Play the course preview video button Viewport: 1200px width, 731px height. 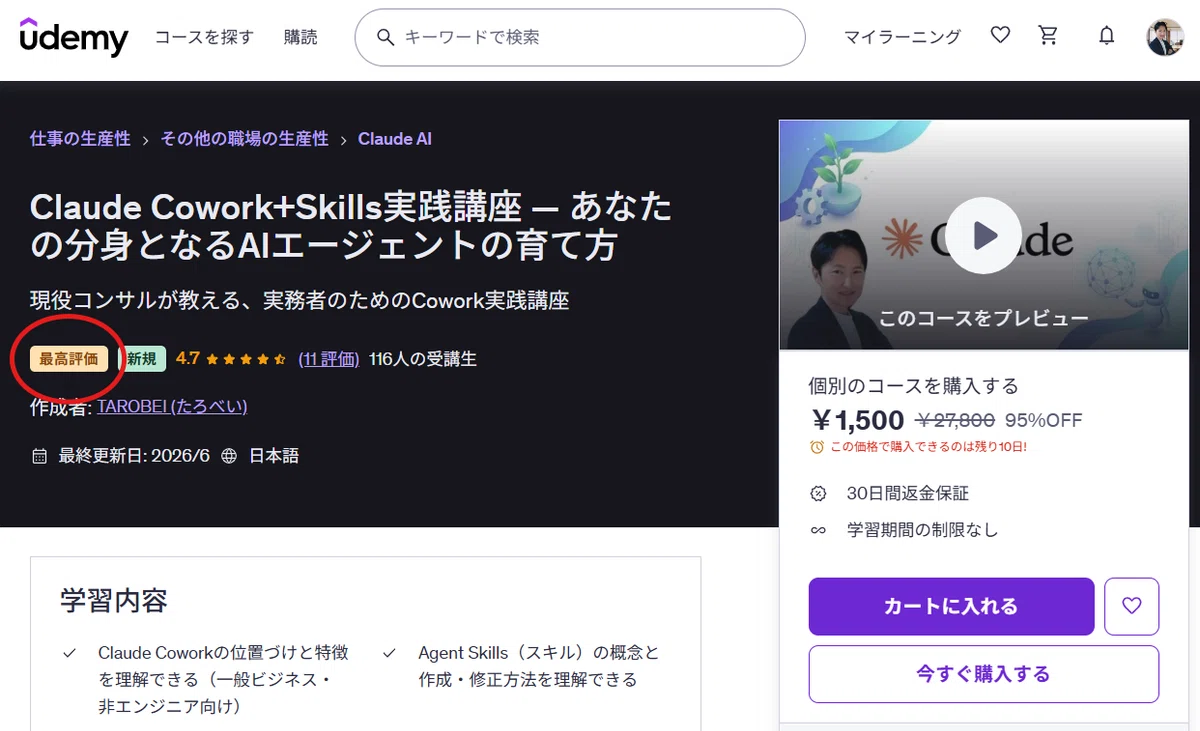point(984,236)
